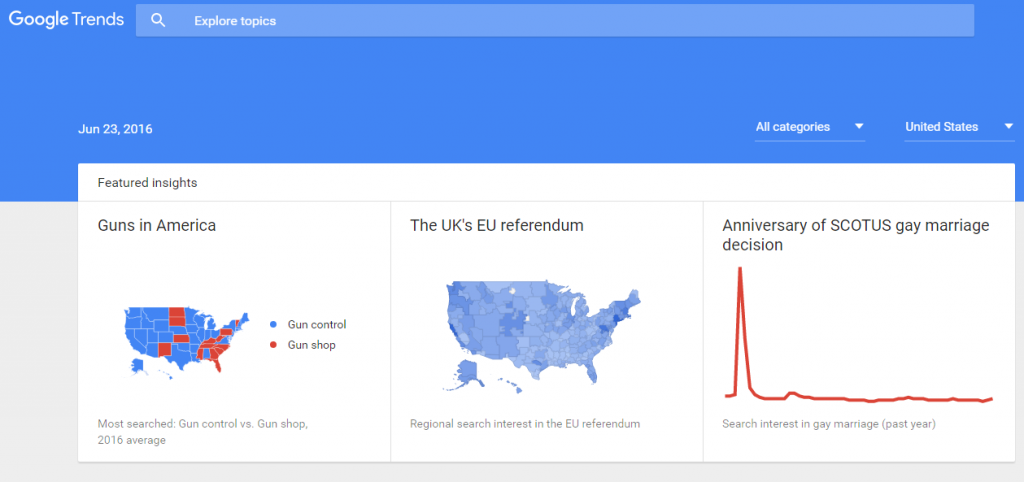Click the United States dropdown arrow

tap(1009, 127)
